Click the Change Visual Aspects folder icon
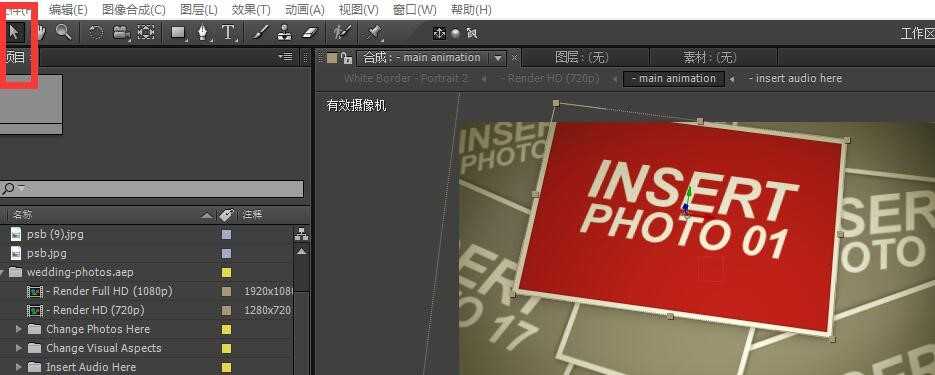This screenshot has height=375, width=935. (x=35, y=348)
